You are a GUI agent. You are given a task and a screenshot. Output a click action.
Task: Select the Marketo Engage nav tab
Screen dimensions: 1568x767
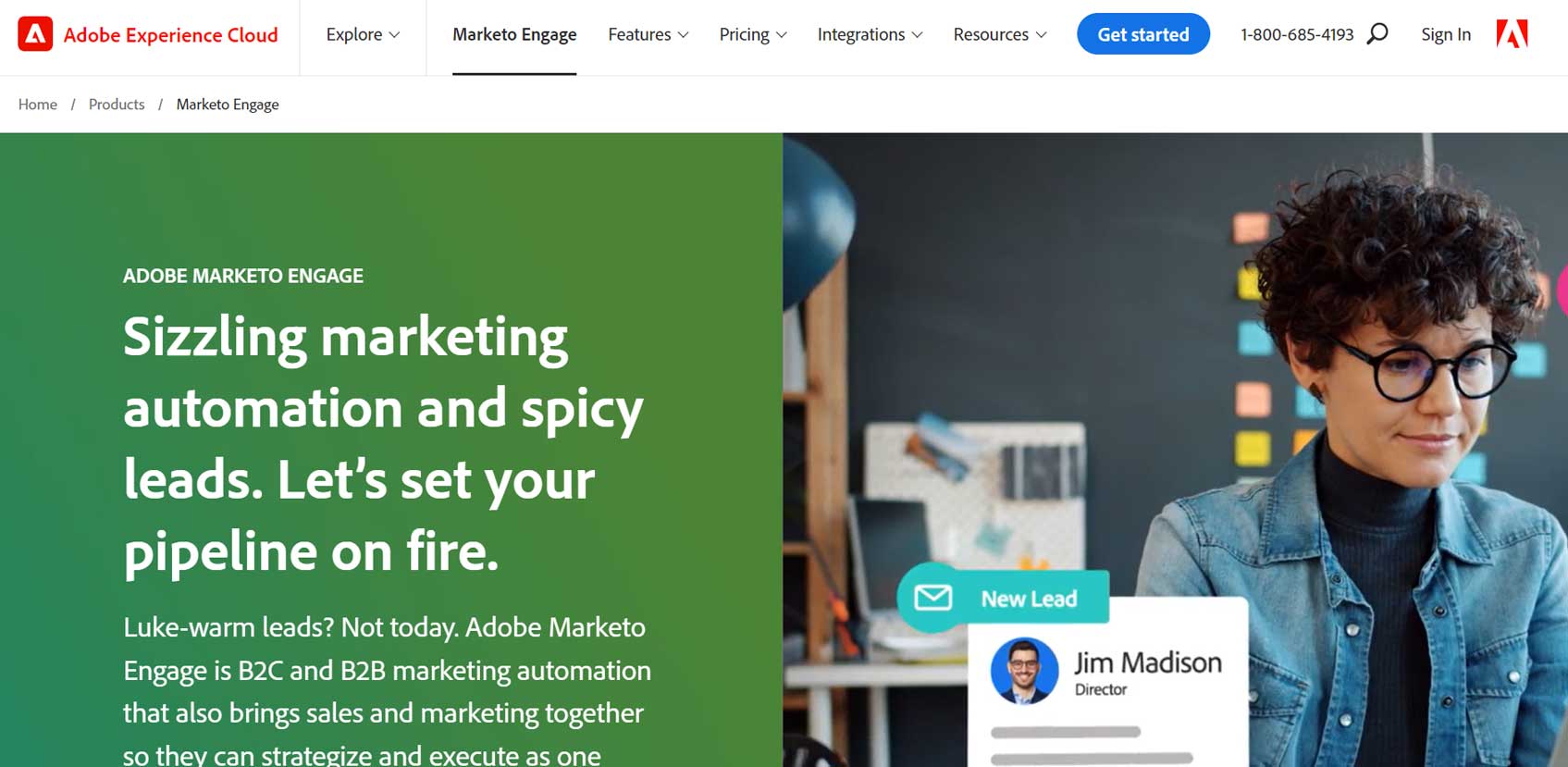pyautogui.click(x=514, y=34)
